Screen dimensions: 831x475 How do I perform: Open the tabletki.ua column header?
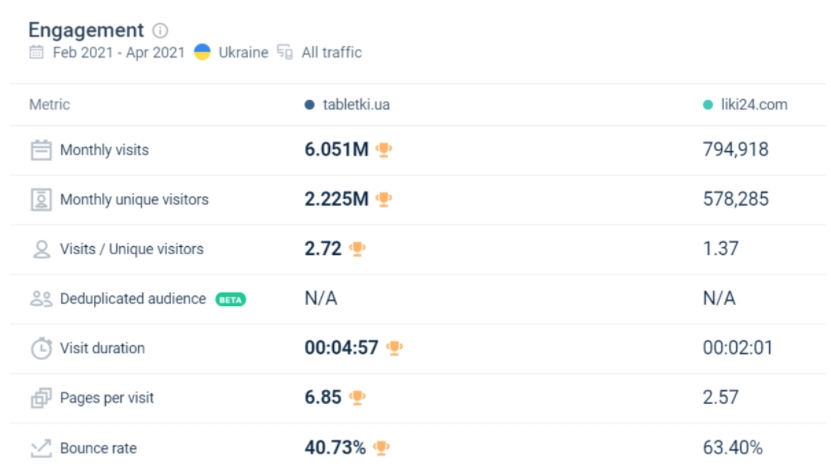click(x=354, y=104)
